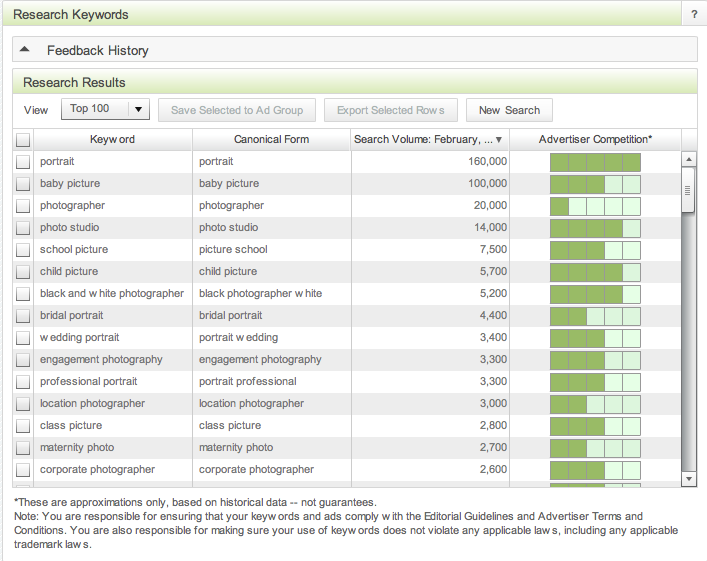
Task: Click the Advertiser Competition column header
Action: 595,139
